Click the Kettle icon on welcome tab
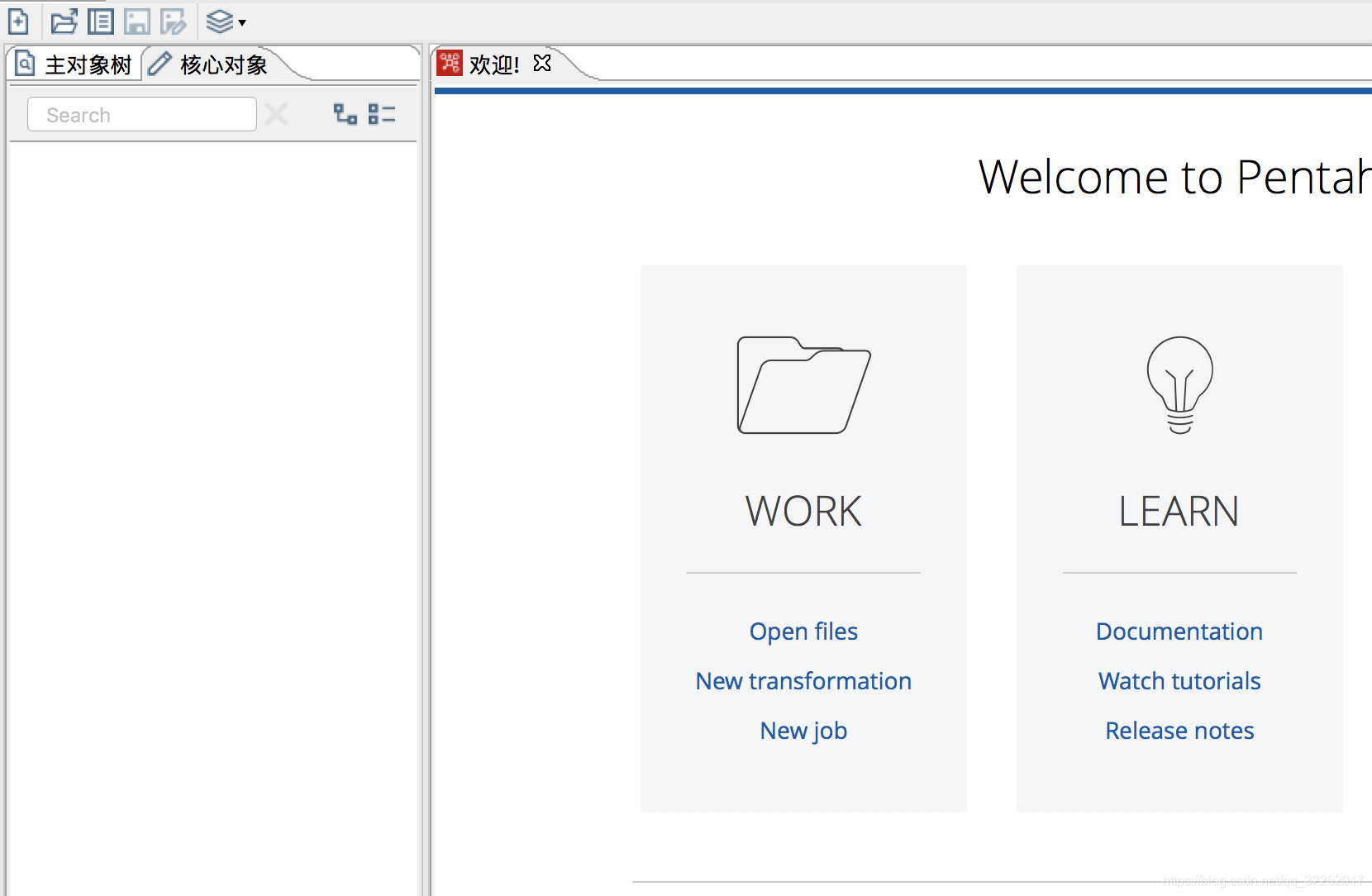 (x=450, y=63)
